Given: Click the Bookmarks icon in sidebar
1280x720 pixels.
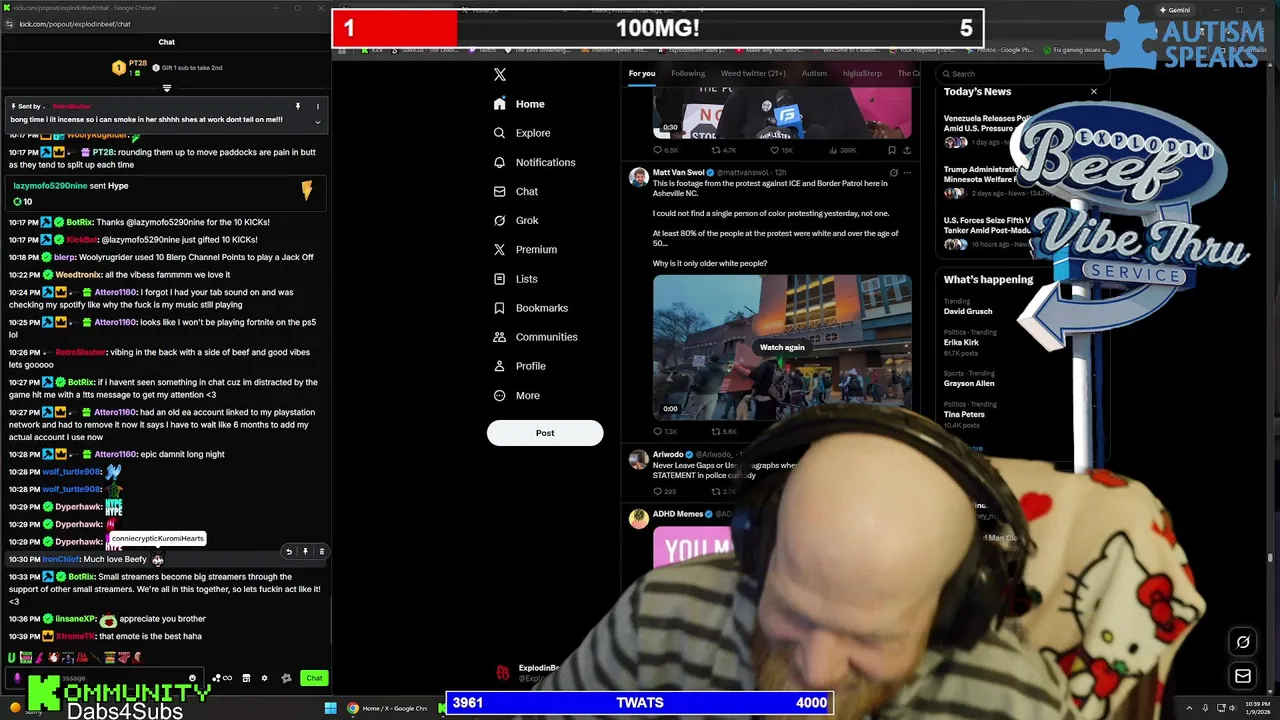Looking at the screenshot, I should (499, 308).
